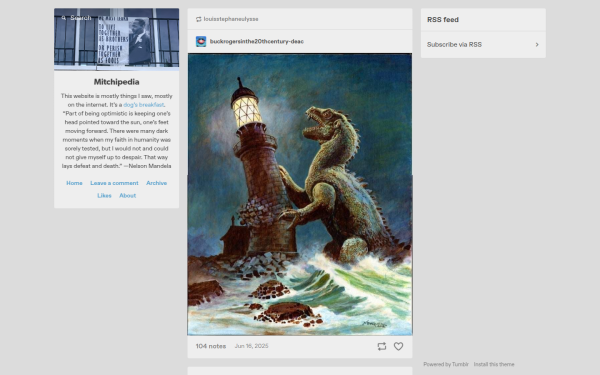The height and width of the screenshot is (375, 600).
Task: Reblog the post with the reblog icon
Action: (x=382, y=346)
